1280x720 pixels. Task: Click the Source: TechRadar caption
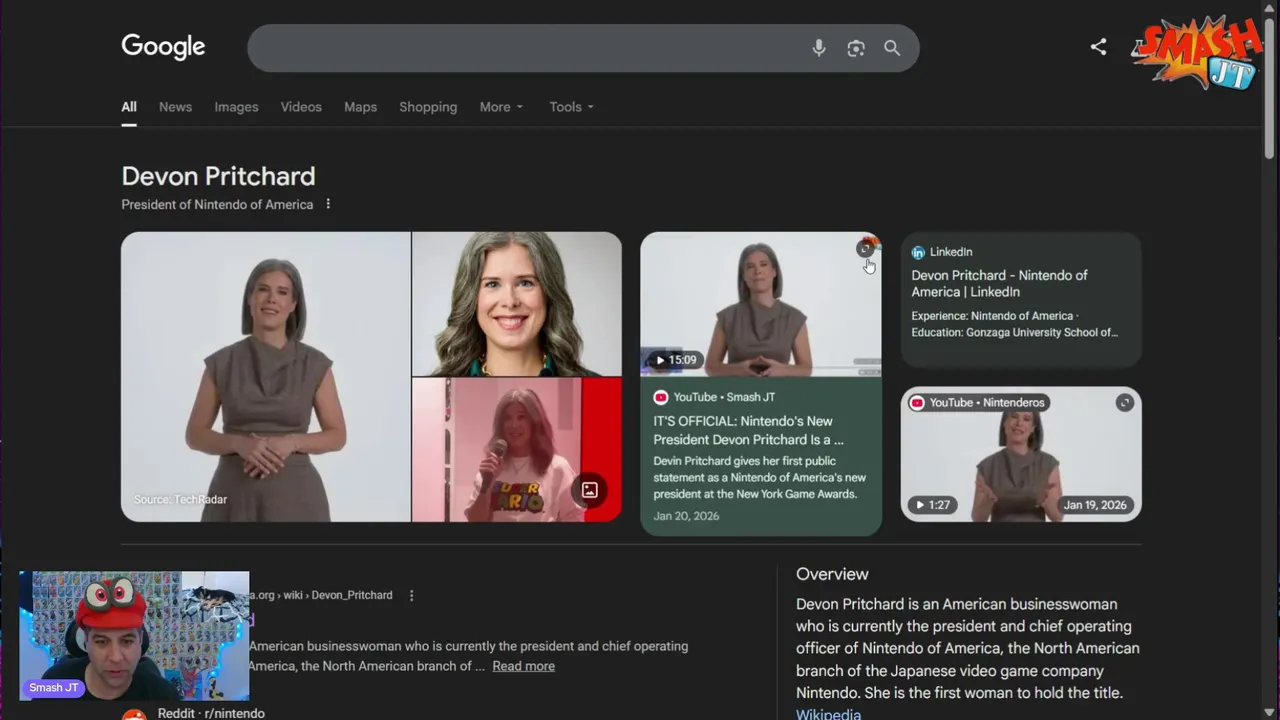pos(180,499)
